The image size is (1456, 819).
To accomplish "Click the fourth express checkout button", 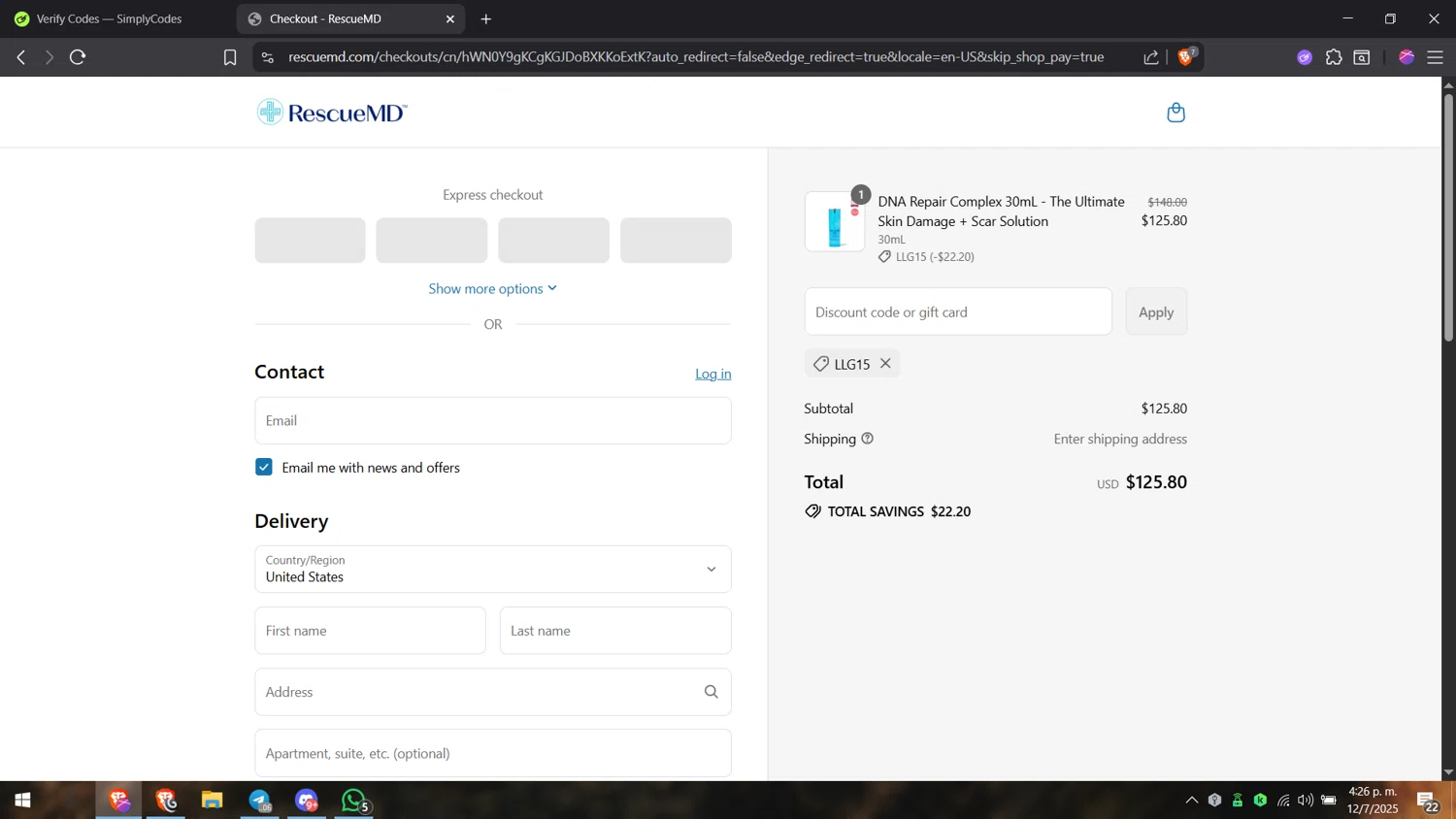I will [x=676, y=240].
